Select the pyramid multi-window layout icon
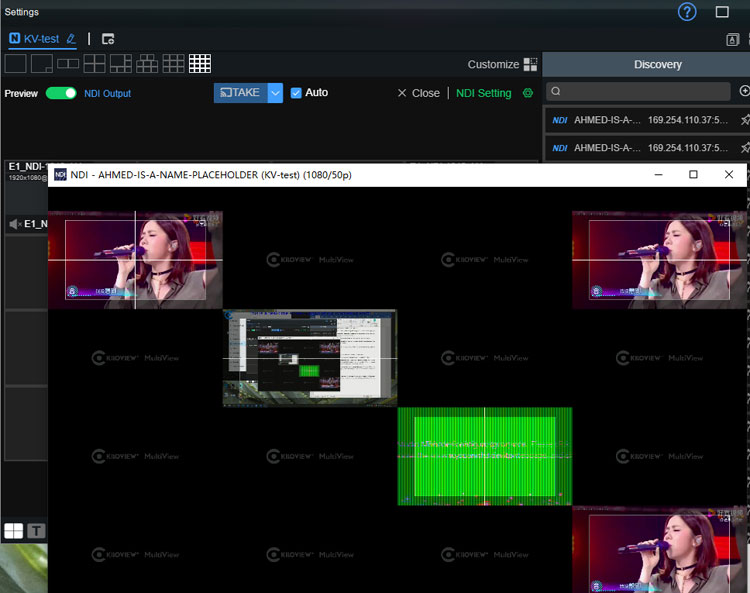The image size is (750, 593). 147,64
